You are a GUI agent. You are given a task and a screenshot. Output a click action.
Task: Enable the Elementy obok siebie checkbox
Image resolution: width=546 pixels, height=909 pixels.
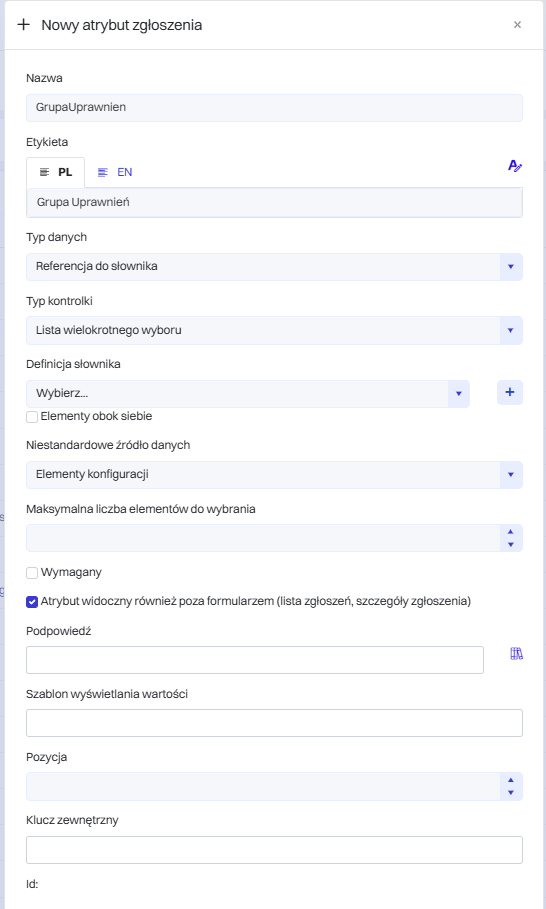[32, 417]
